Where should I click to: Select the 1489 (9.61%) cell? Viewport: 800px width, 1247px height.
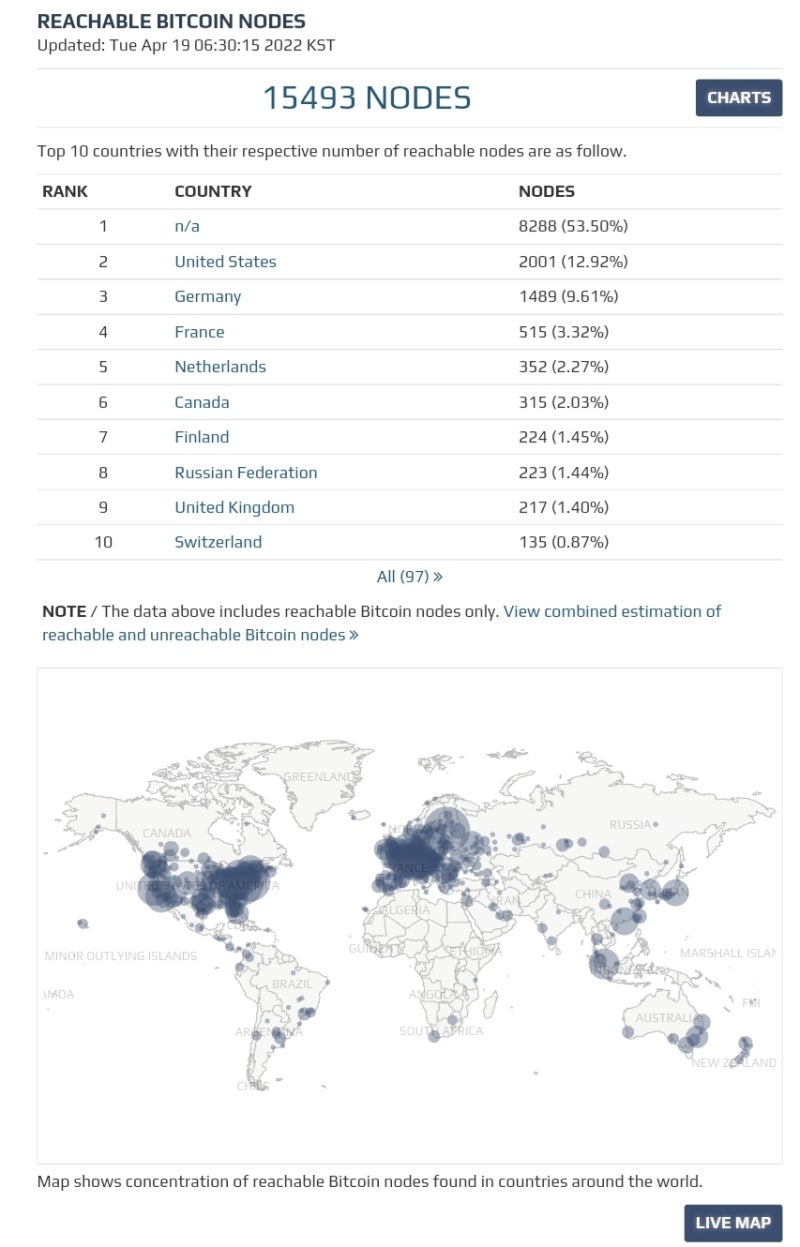coord(568,296)
